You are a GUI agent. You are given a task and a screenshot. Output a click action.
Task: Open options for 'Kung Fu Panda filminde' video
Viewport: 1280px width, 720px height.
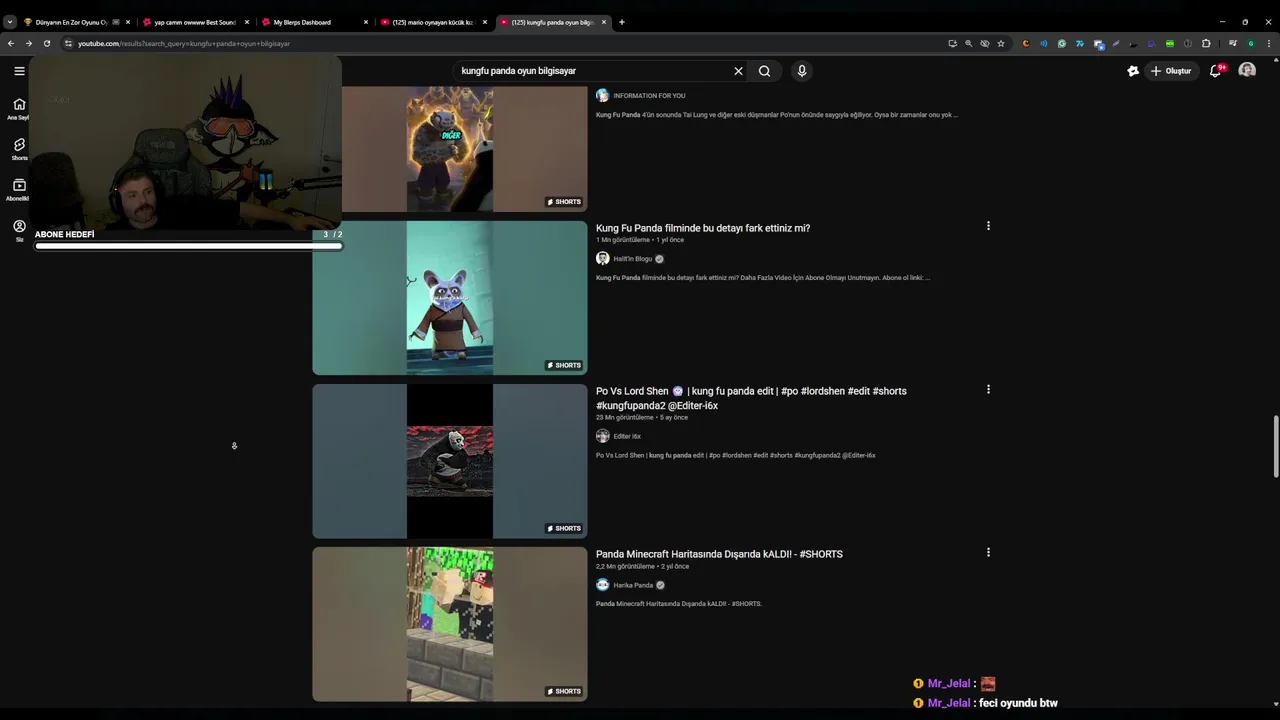point(988,226)
